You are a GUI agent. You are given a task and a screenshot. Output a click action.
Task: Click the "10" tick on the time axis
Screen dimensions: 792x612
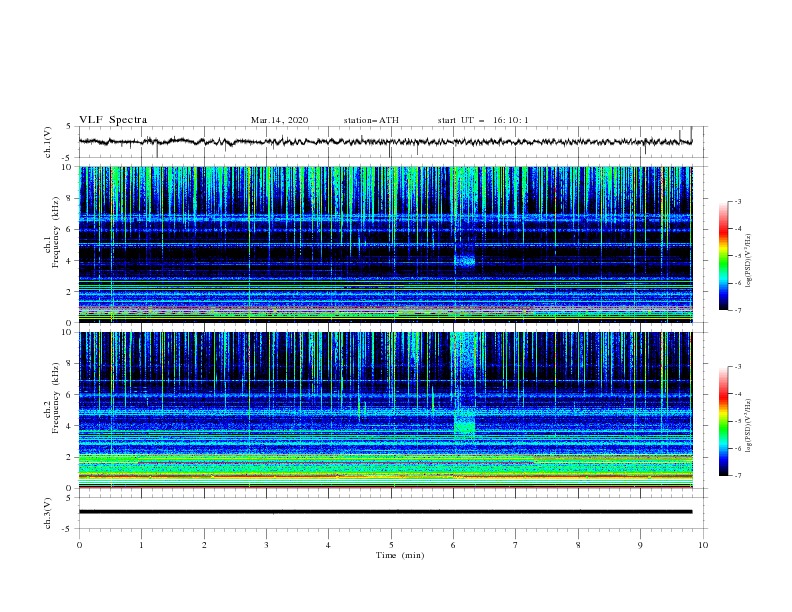tap(703, 545)
